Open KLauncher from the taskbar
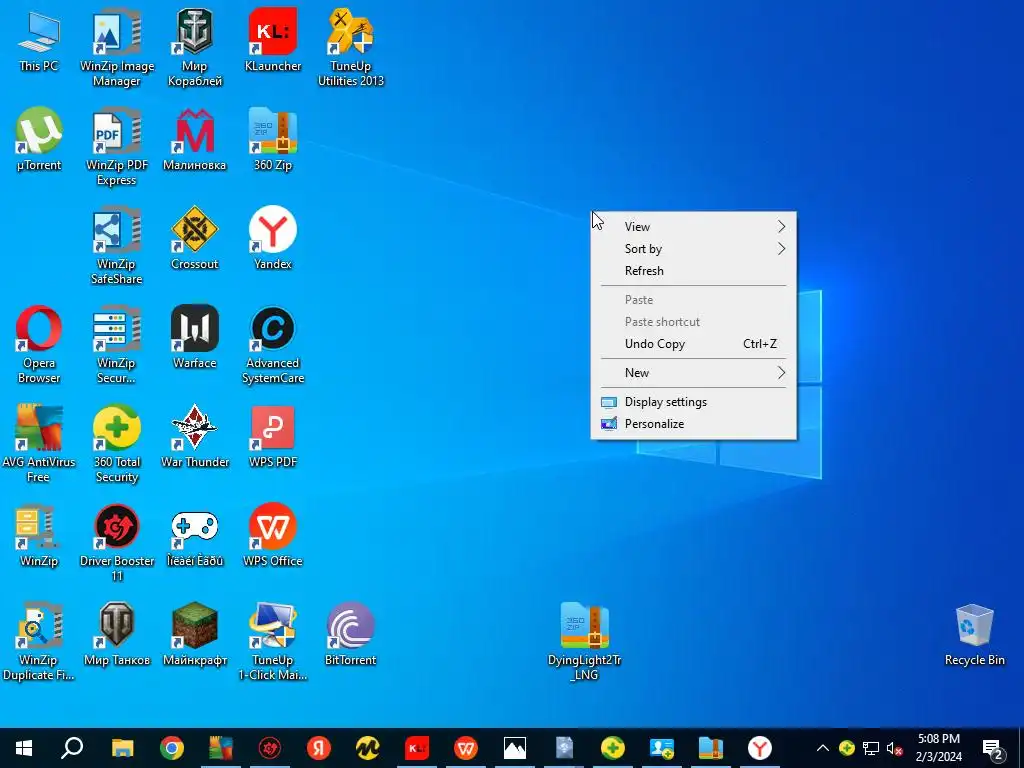Viewport: 1024px width, 768px height. click(417, 748)
